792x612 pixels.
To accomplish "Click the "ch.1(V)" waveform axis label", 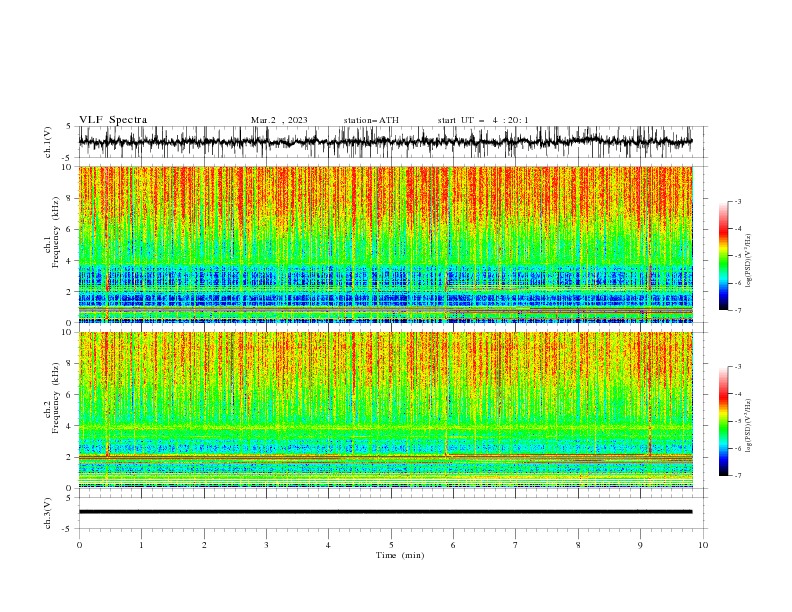I will [x=48, y=142].
